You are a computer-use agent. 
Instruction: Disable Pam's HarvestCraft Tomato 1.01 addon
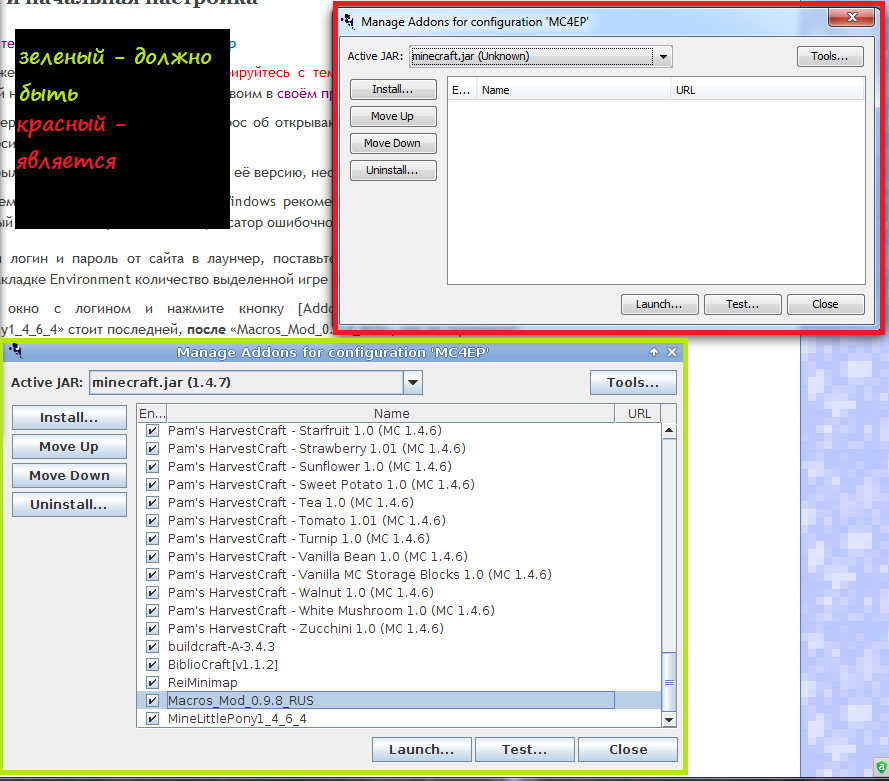click(x=152, y=521)
